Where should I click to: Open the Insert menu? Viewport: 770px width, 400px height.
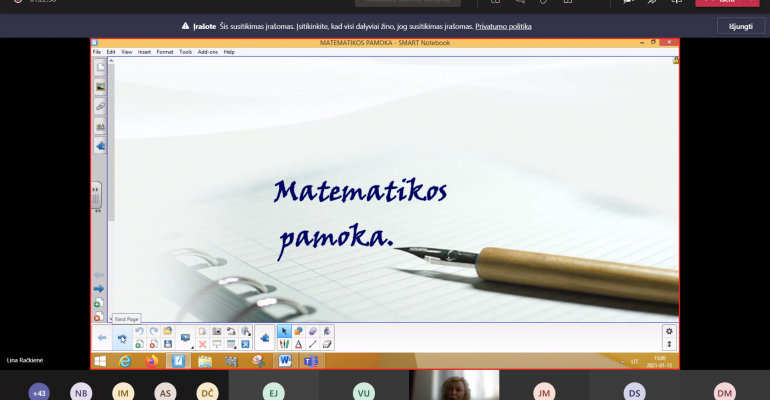click(x=144, y=52)
